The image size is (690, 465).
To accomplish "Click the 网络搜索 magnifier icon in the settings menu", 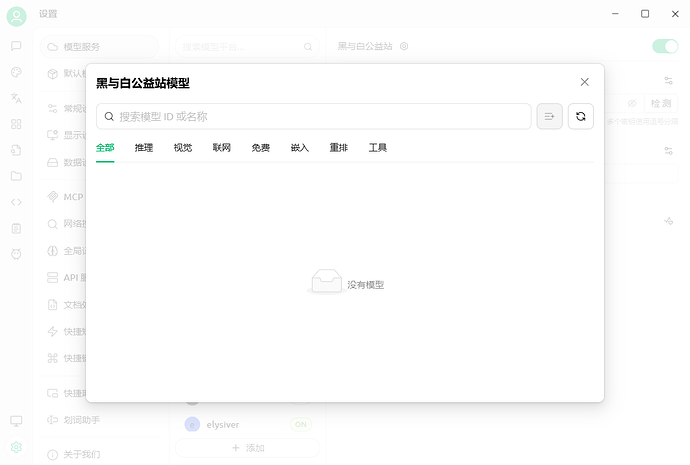I will click(x=52, y=224).
